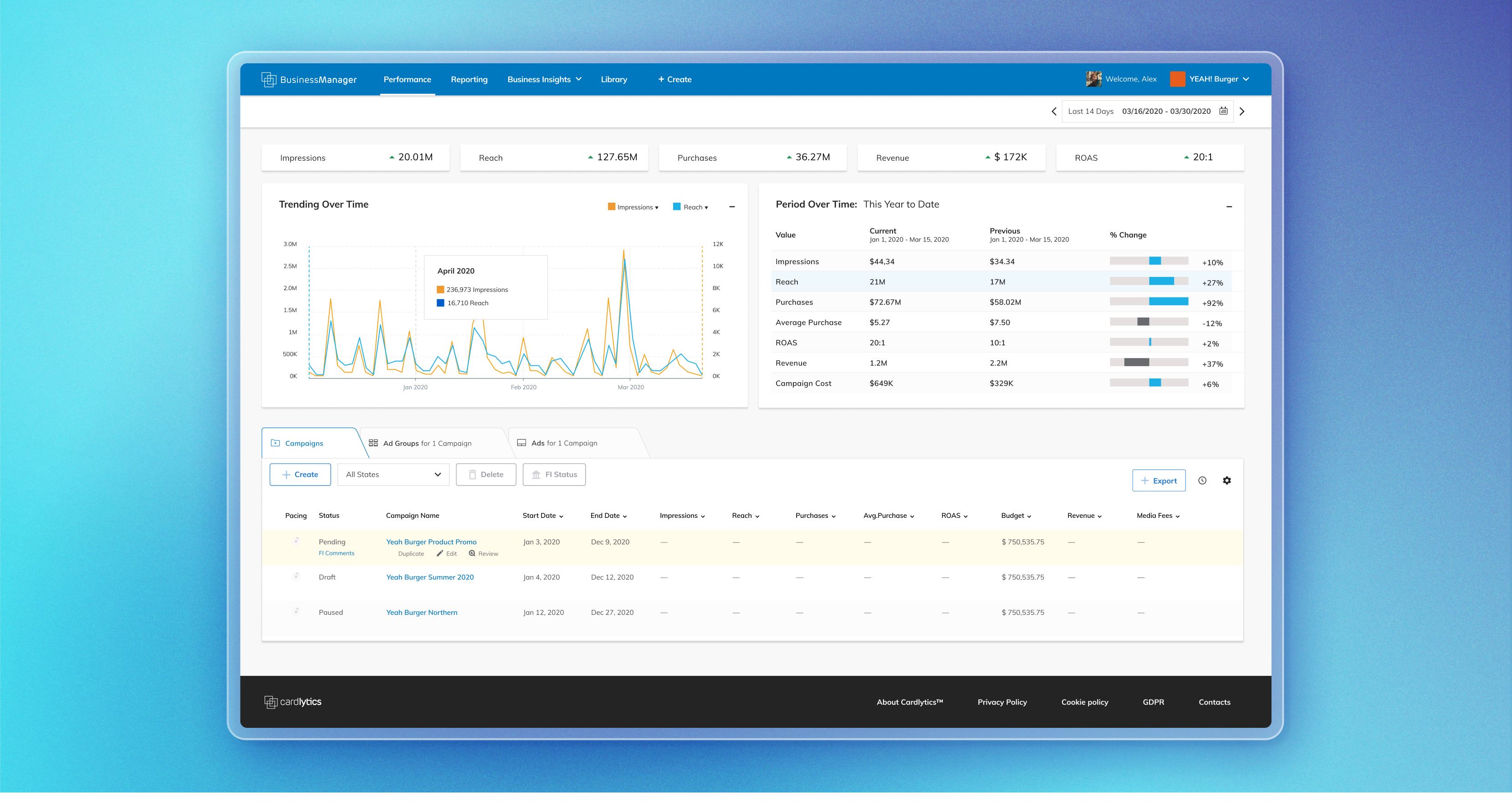Click the Cardlytics footer logo
The width and height of the screenshot is (1512, 808).
click(x=293, y=702)
